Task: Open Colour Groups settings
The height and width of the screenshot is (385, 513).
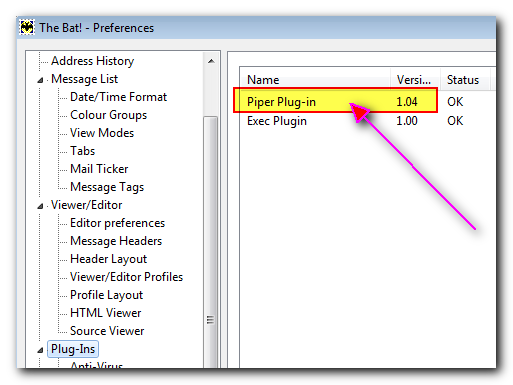Action: pos(108,115)
